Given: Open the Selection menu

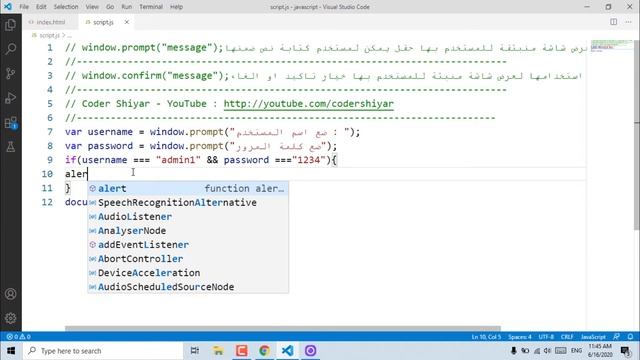Looking at the screenshot, I should tap(66, 7).
